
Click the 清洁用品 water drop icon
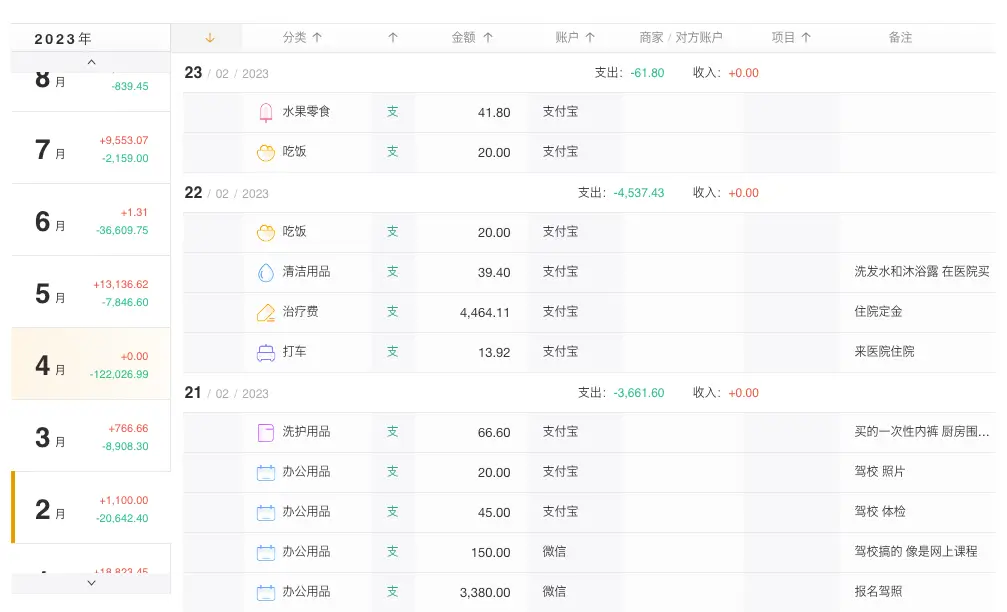click(265, 272)
